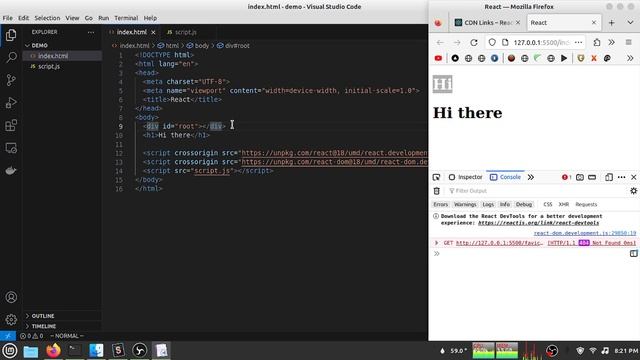Open a new tab in Firefox
The image size is (640, 360).
[x=611, y=23]
